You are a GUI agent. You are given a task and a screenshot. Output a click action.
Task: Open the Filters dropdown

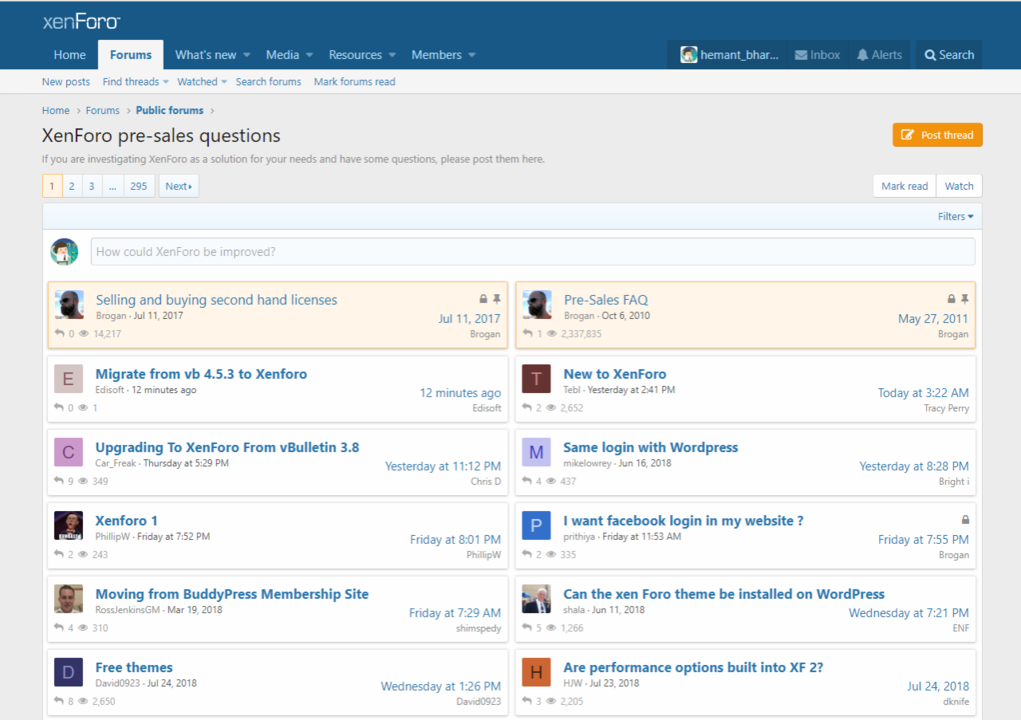tap(955, 216)
